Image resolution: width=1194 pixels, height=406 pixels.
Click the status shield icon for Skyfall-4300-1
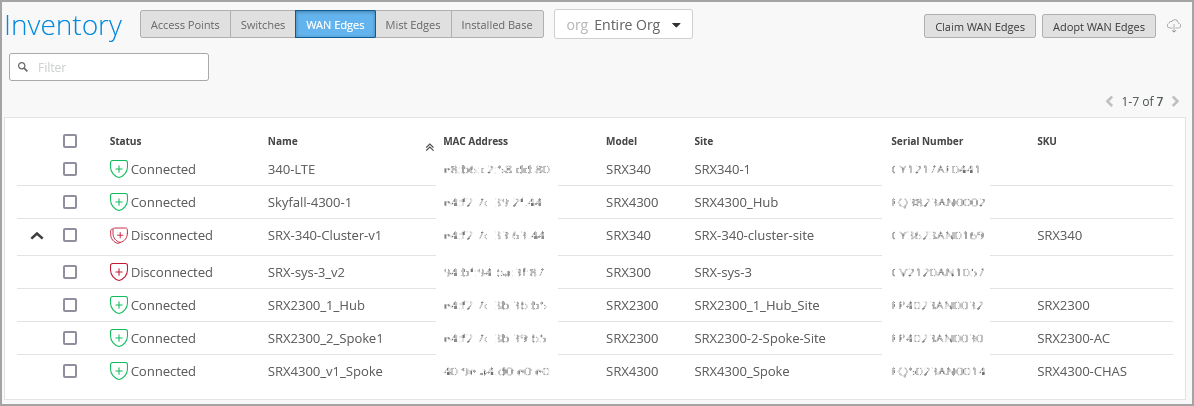click(x=119, y=202)
